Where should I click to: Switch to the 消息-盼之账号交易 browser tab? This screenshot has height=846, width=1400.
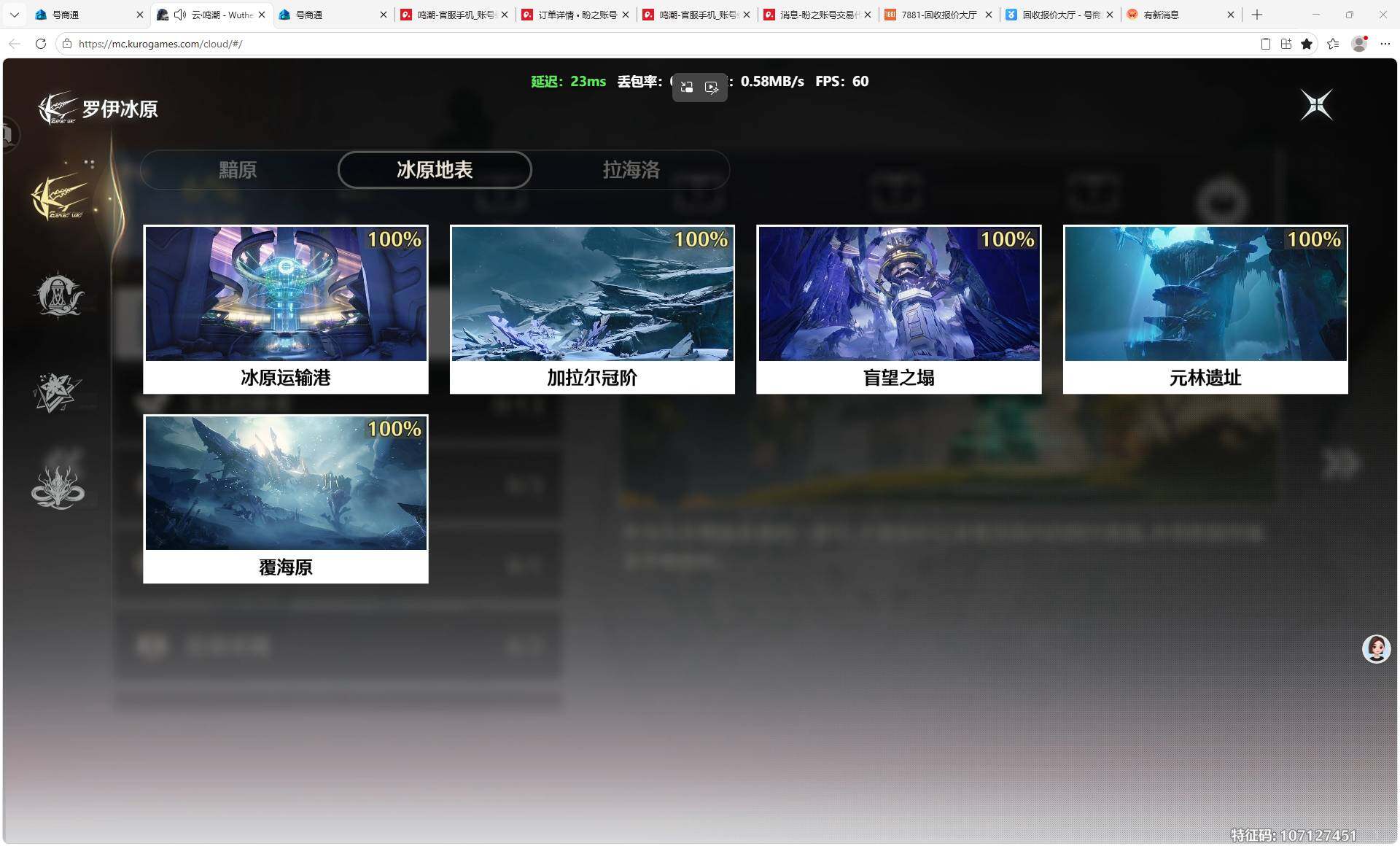coord(817,15)
